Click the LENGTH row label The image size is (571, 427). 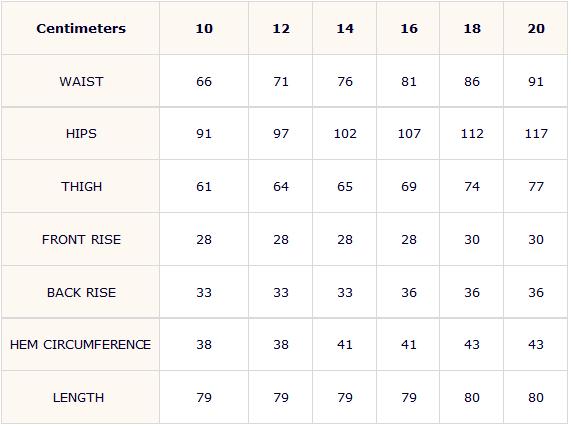tap(80, 397)
